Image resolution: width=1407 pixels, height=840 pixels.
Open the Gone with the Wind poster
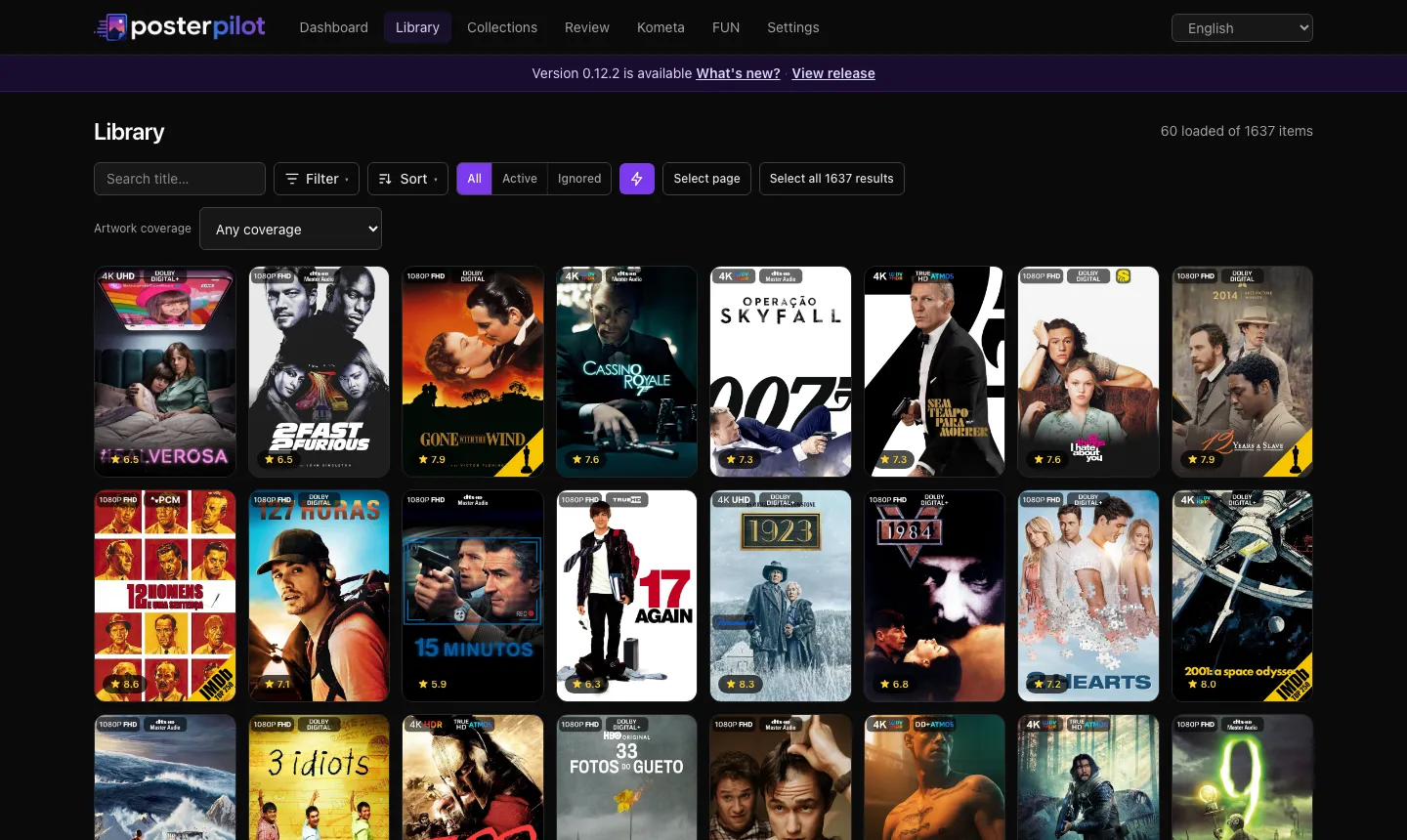click(473, 371)
